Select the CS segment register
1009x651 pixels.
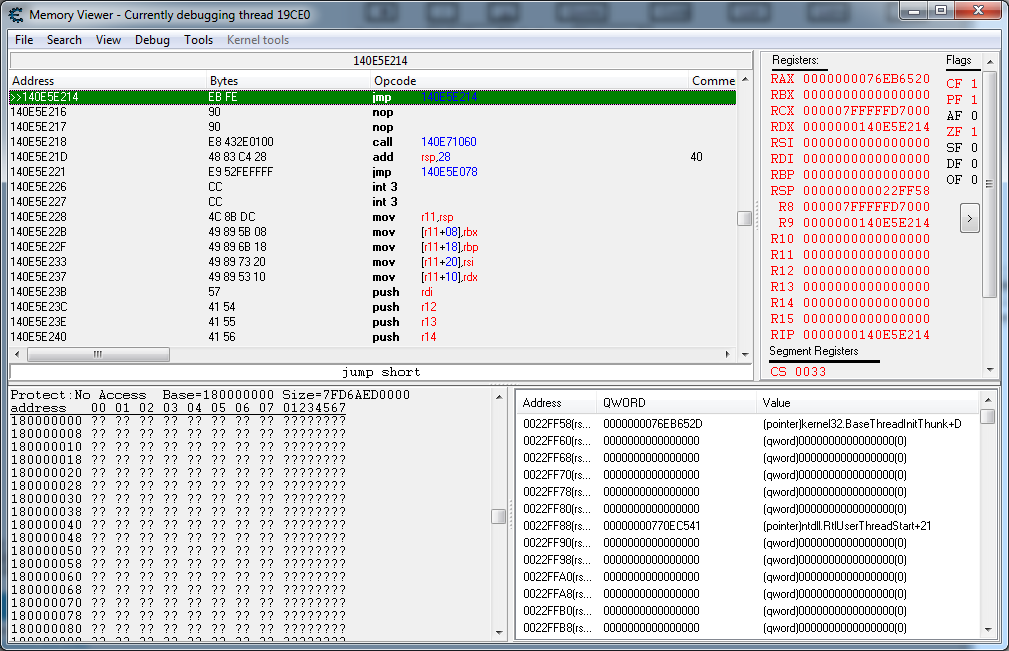pos(798,372)
